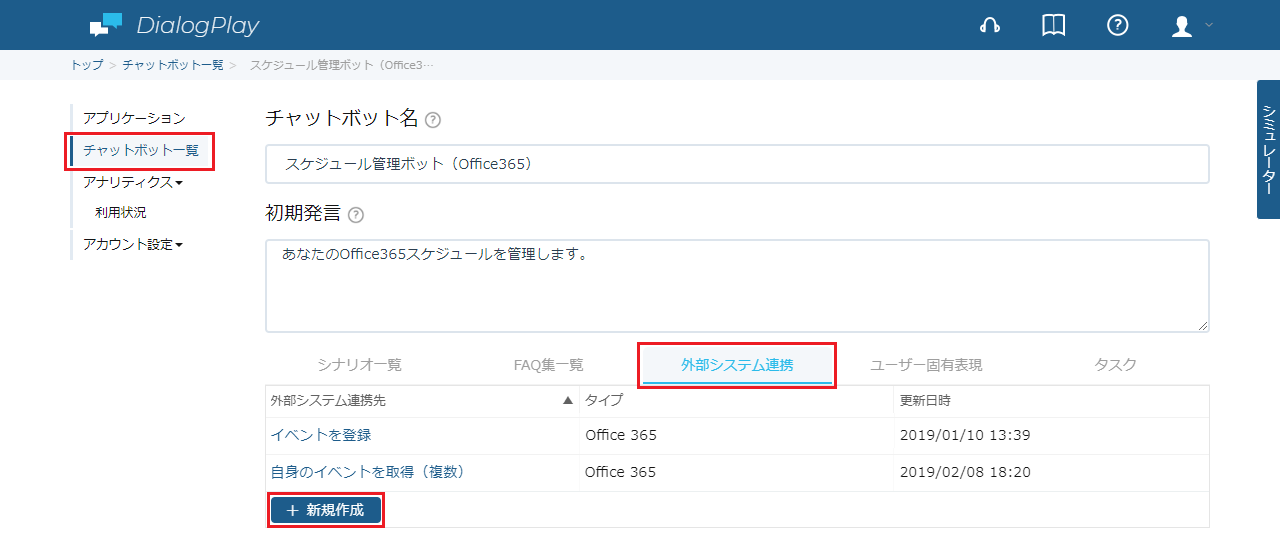Open the イベントを登録 link
This screenshot has height=550, width=1280.
coord(321,436)
